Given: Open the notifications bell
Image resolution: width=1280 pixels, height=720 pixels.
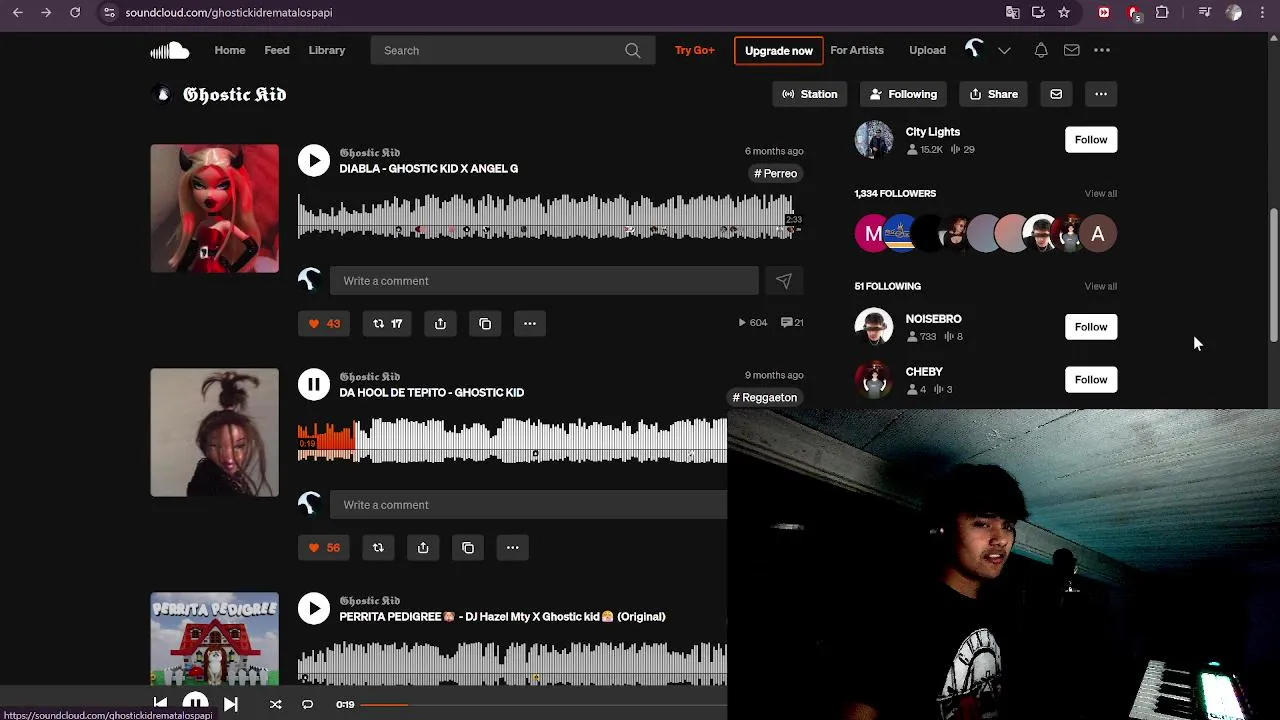Looking at the screenshot, I should [x=1041, y=50].
